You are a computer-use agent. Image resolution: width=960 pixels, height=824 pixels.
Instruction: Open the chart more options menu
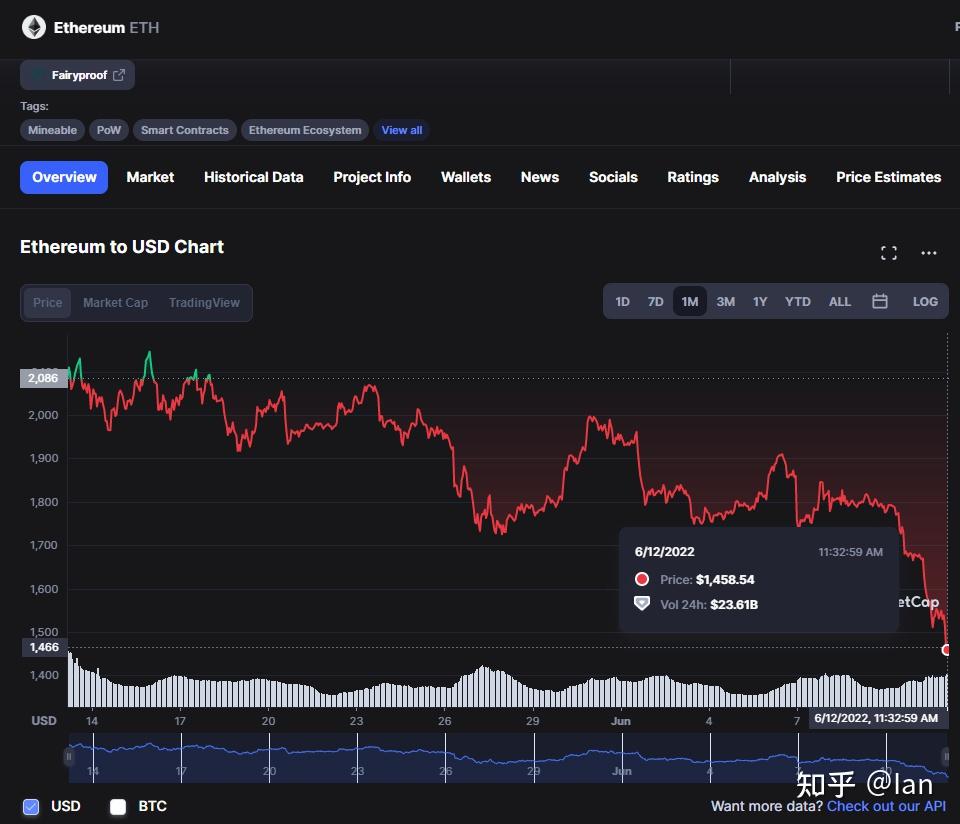[928, 253]
